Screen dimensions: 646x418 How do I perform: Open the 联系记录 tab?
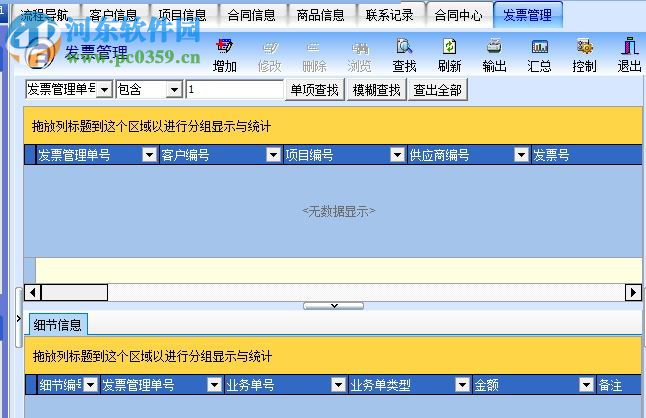(x=390, y=15)
